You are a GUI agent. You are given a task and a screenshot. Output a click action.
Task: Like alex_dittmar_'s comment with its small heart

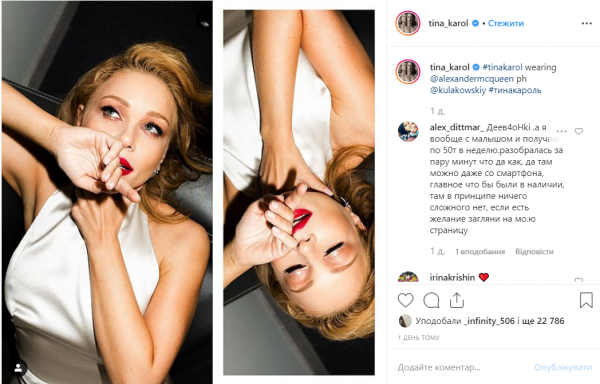click(x=579, y=131)
